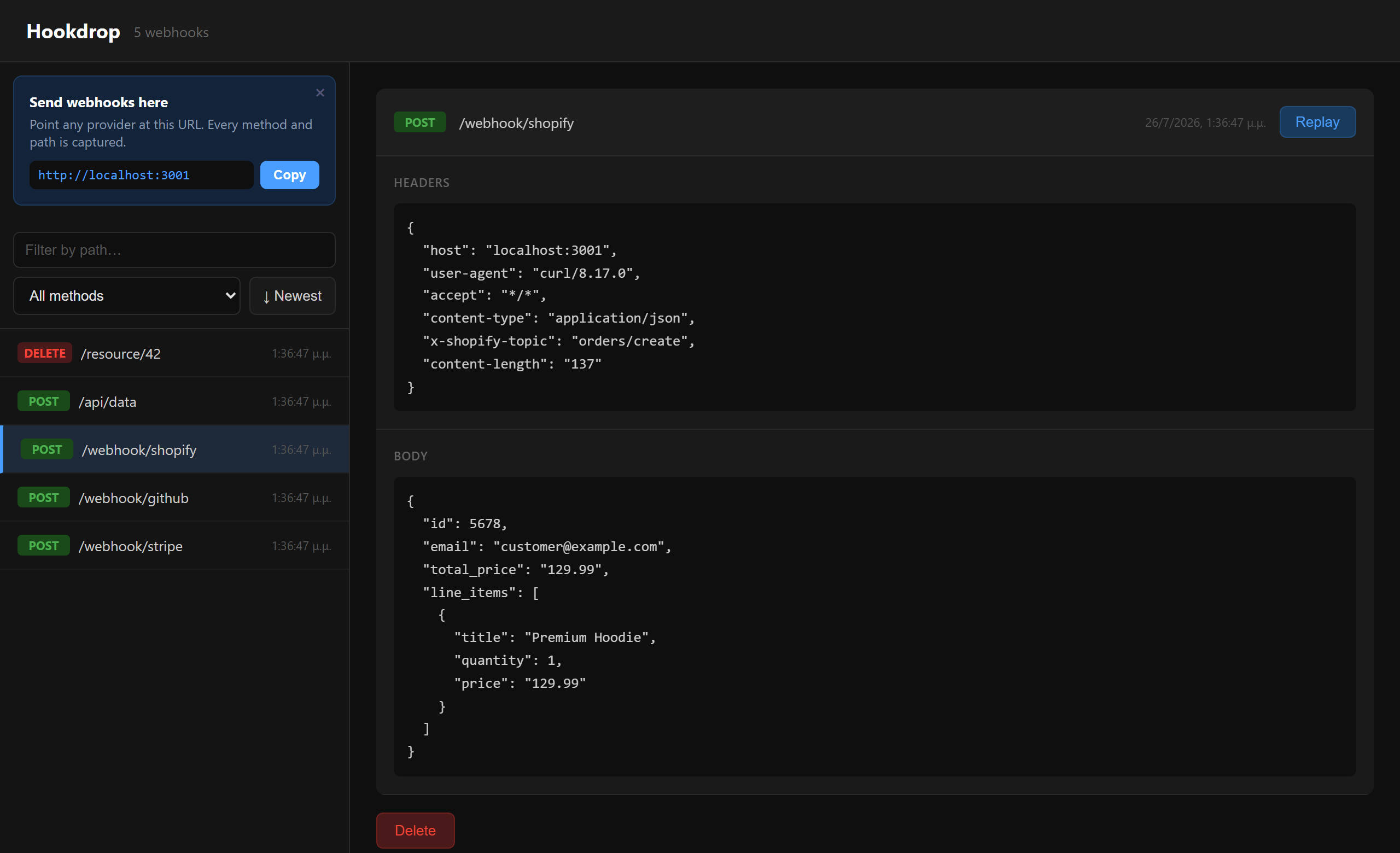Click the Hookdrop app title

(73, 32)
